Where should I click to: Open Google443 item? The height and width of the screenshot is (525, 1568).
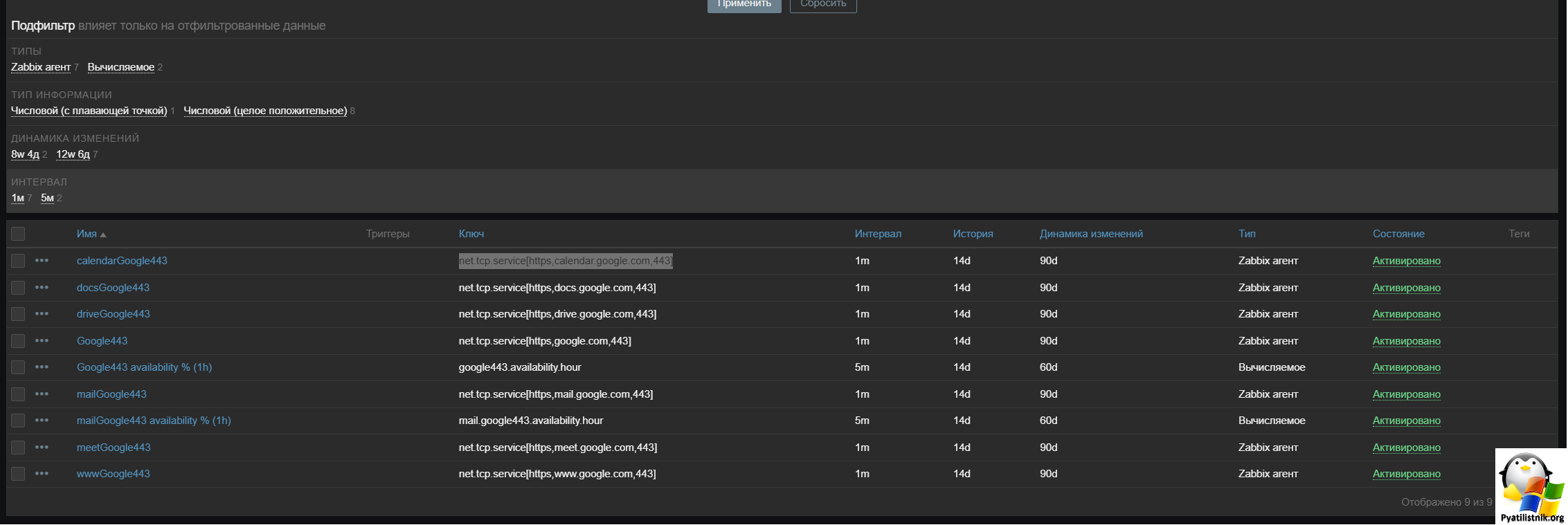[102, 341]
